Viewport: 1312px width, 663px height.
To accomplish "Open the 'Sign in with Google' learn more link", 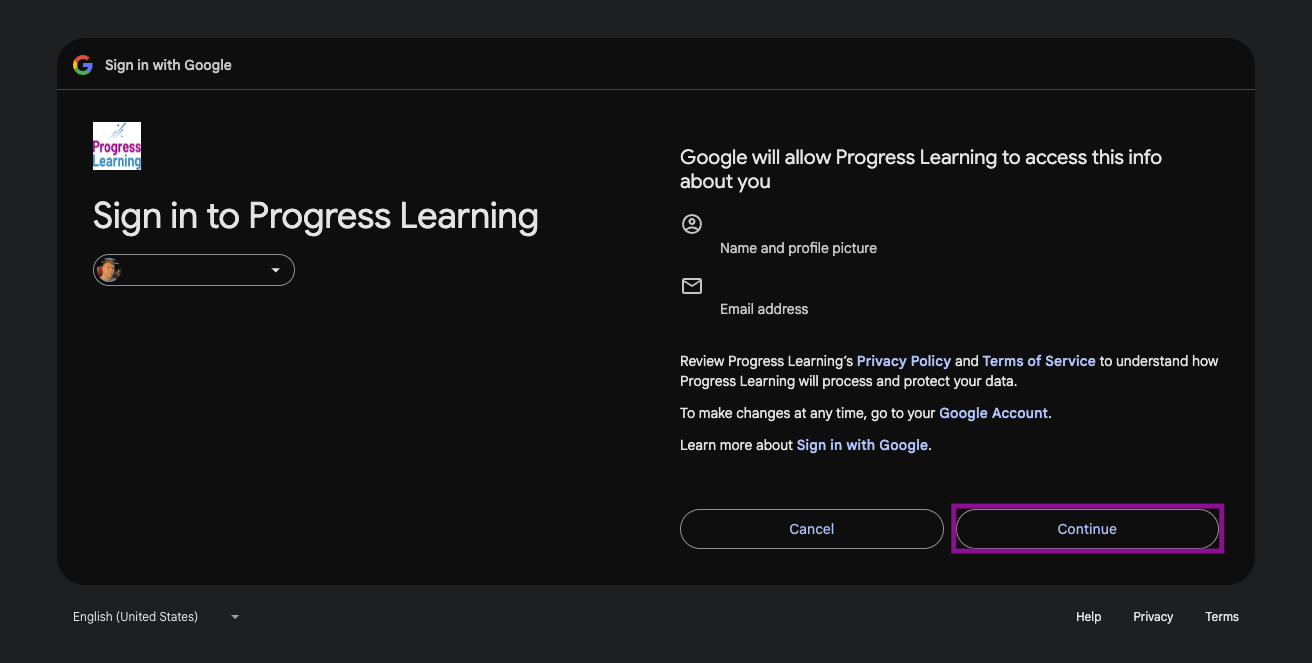I will coord(862,445).
